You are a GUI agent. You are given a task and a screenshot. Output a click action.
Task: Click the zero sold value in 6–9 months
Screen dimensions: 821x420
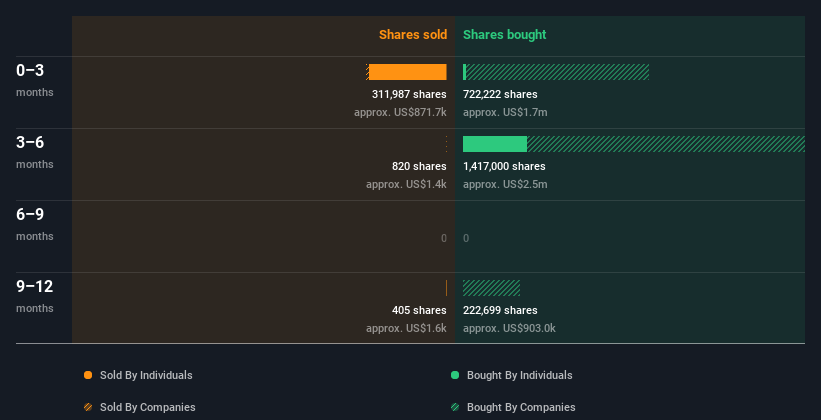(x=443, y=238)
